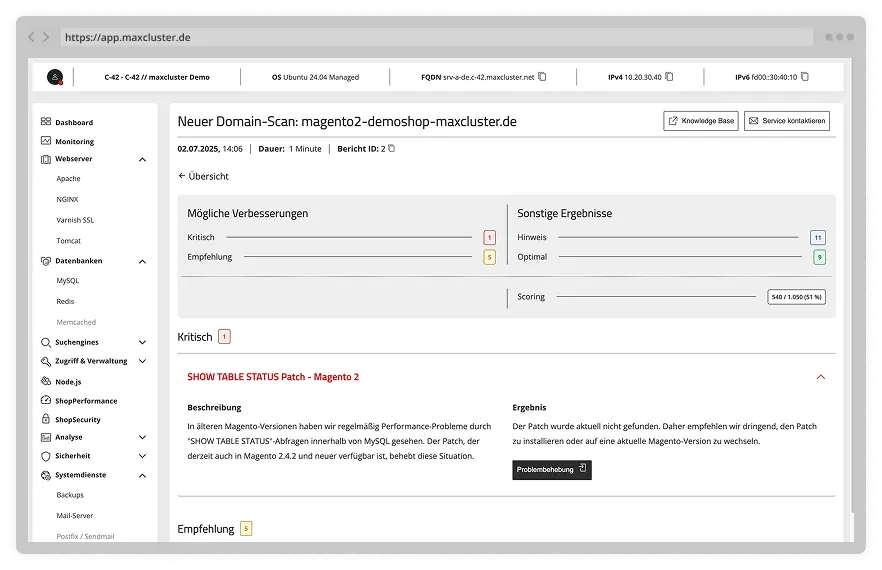Click the ShopSecurity menu label
This screenshot has width=882, height=570.
click(x=78, y=419)
